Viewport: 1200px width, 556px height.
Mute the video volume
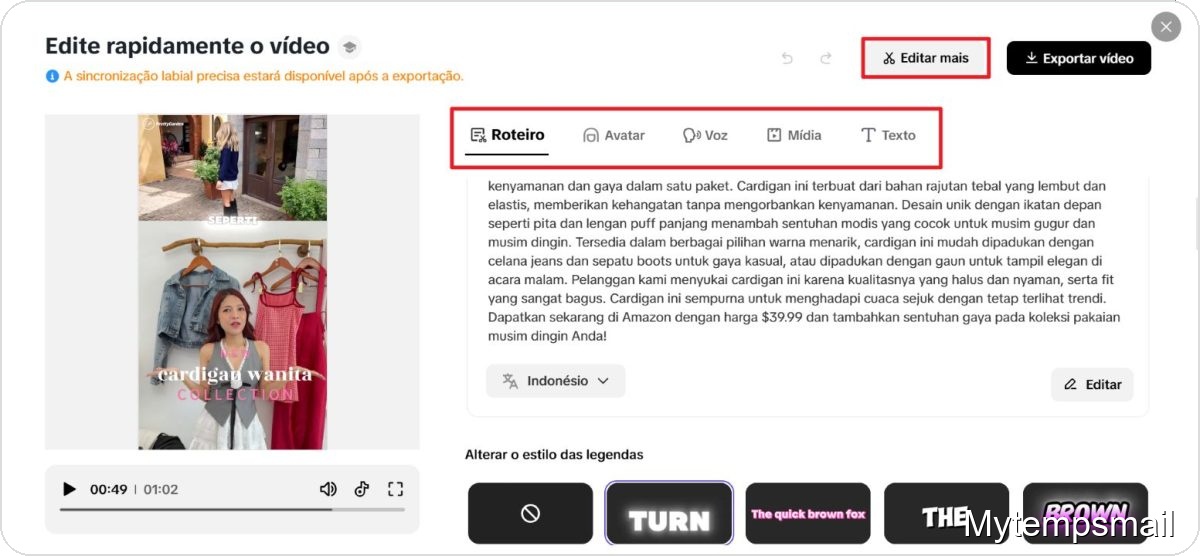point(328,489)
